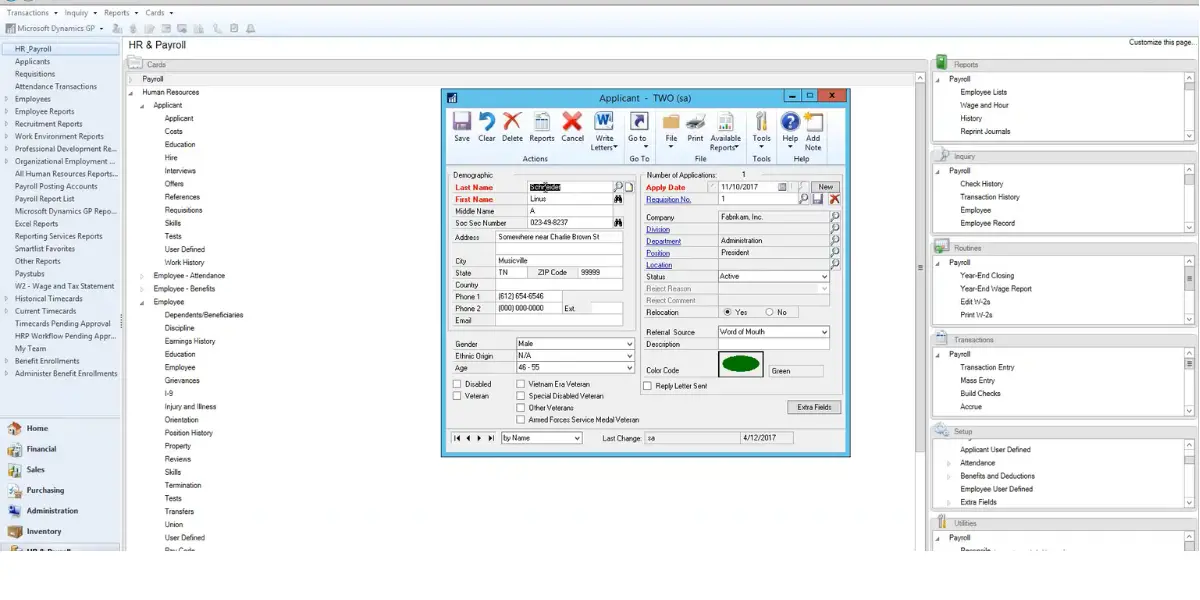1200x600 pixels.
Task: Click the City field showing Musicville
Action: point(559,260)
